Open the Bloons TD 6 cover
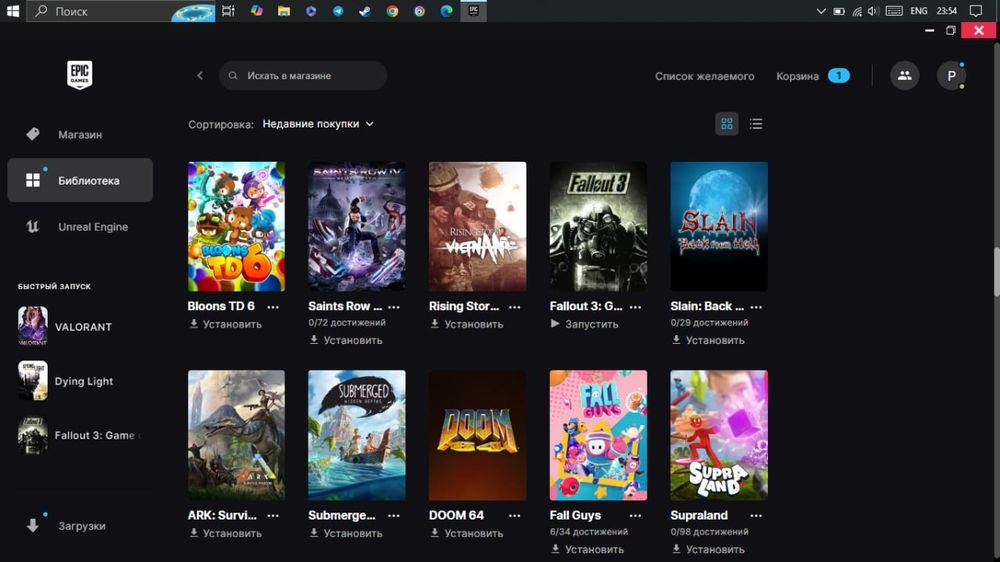This screenshot has width=1000, height=562. (x=236, y=226)
